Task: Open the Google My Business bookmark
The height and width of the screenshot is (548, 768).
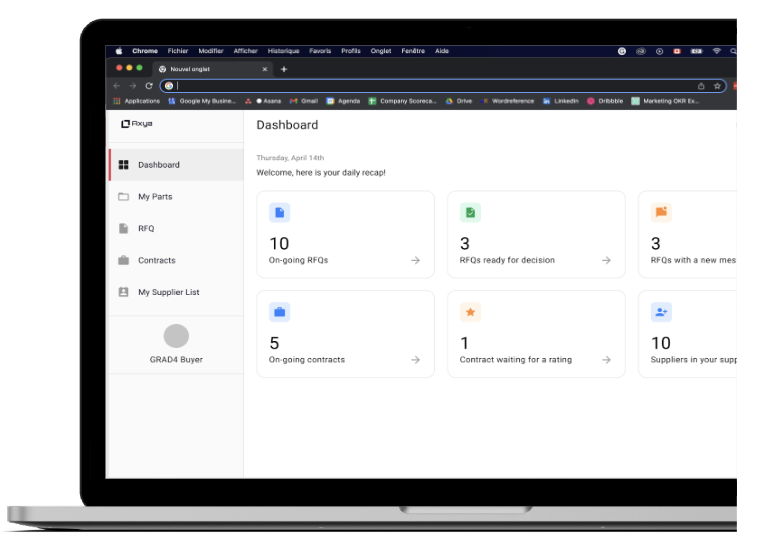Action: click(202, 101)
